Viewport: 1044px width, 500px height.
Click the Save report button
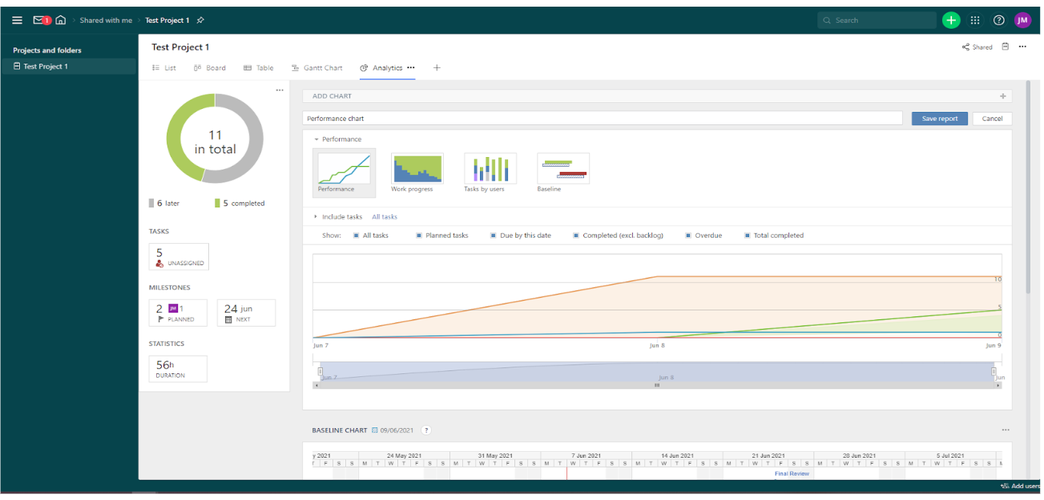coord(939,118)
